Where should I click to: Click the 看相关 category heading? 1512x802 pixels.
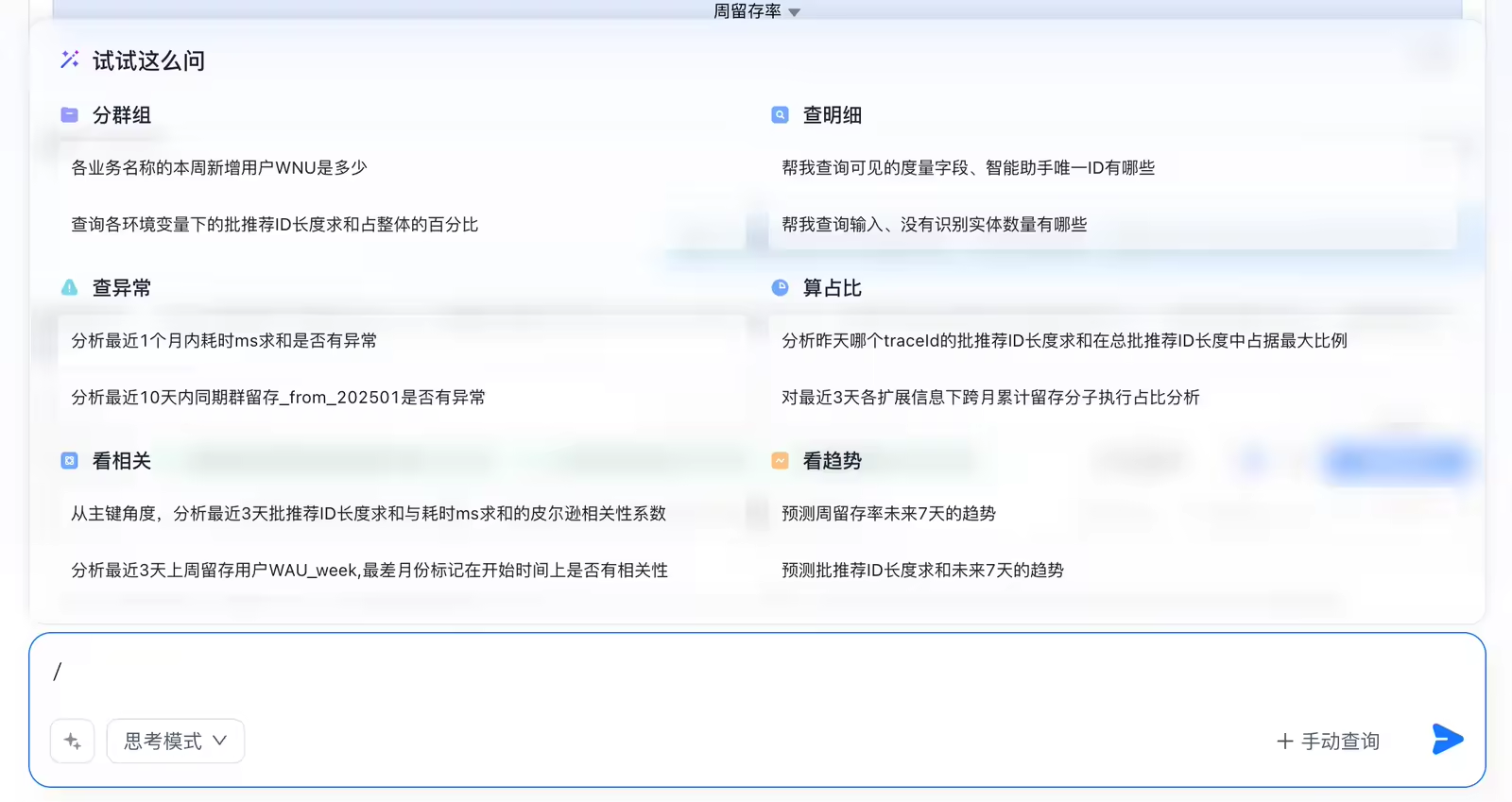click(122, 461)
